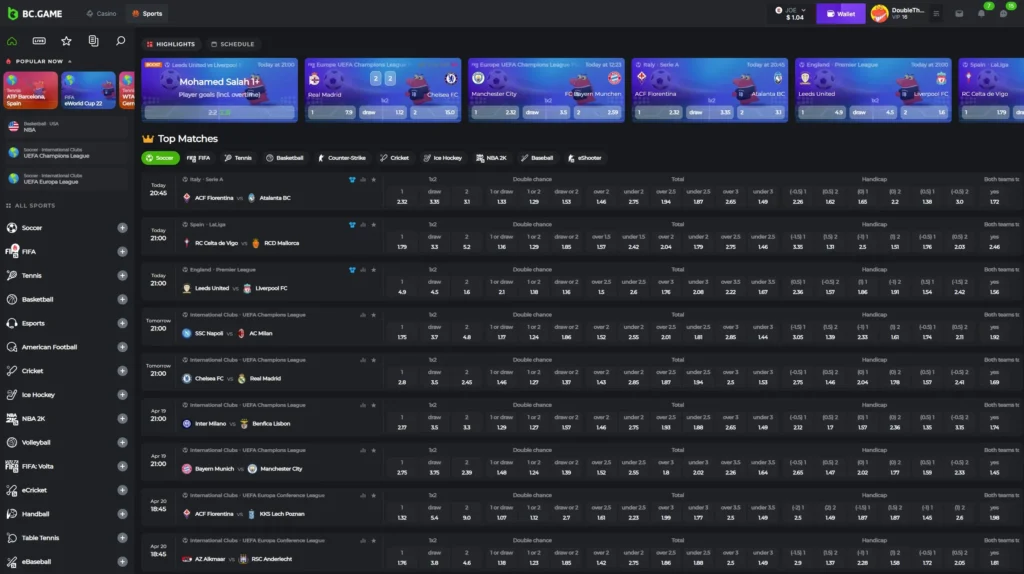
Task: Favorite the RC Celta de Vigo match star
Action: pos(374,225)
